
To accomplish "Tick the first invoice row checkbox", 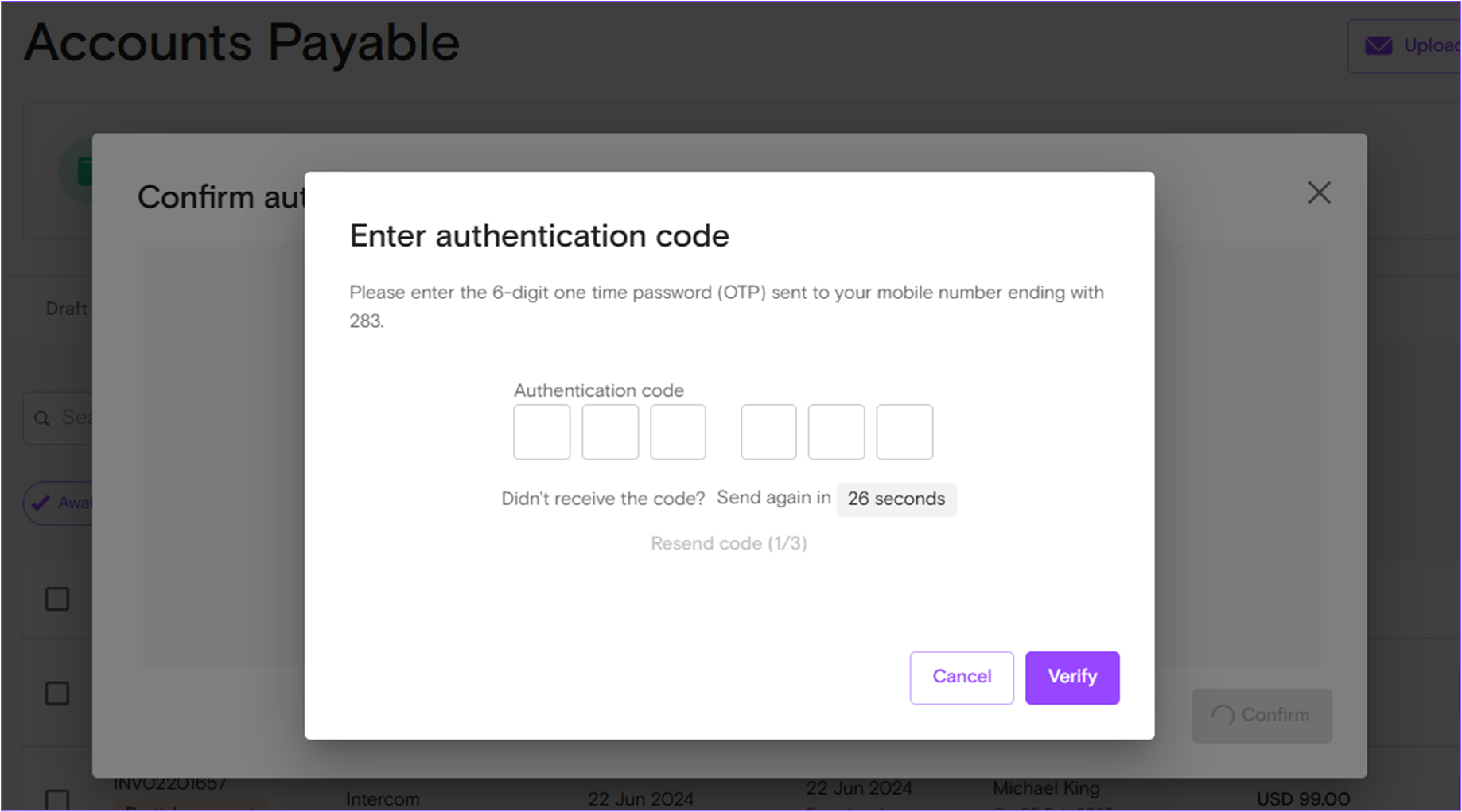I will pos(57,599).
